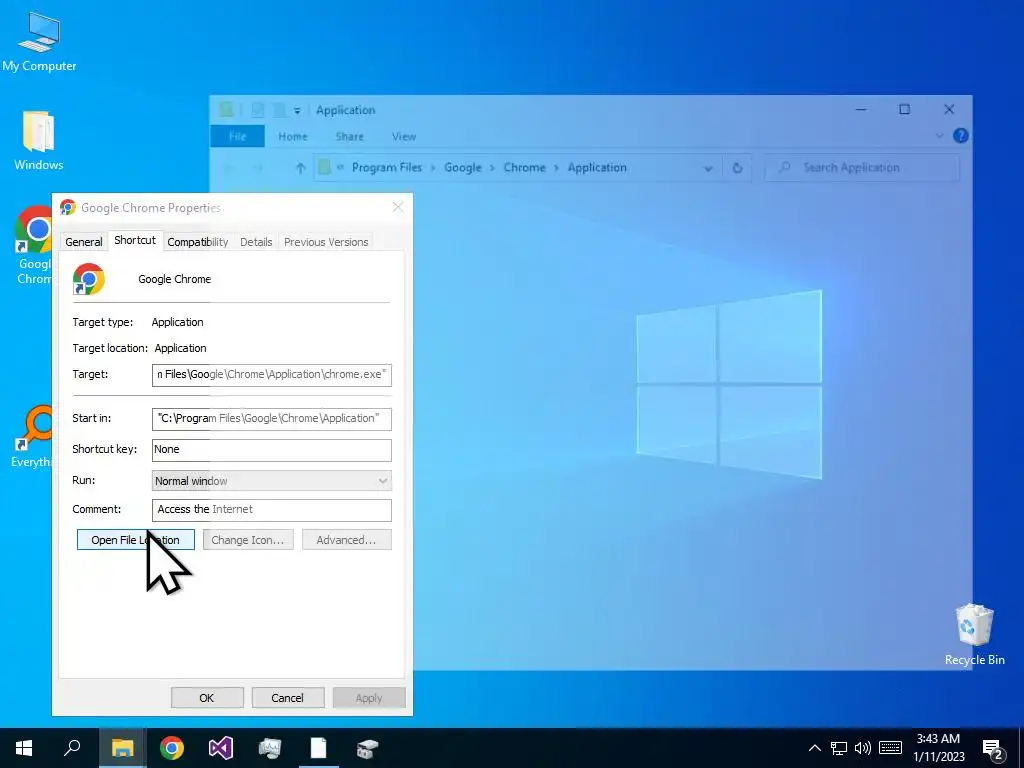Open Visual Studio from the taskbar
Image resolution: width=1024 pixels, height=768 pixels.
coord(221,748)
